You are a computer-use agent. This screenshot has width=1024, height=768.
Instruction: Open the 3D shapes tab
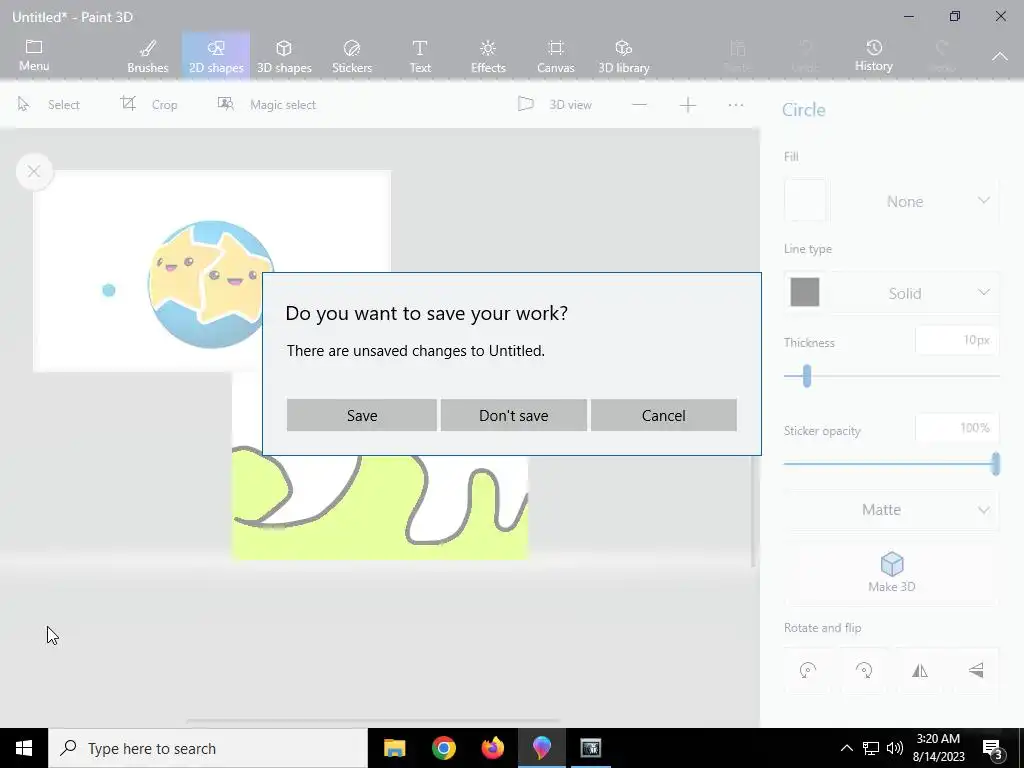[284, 56]
